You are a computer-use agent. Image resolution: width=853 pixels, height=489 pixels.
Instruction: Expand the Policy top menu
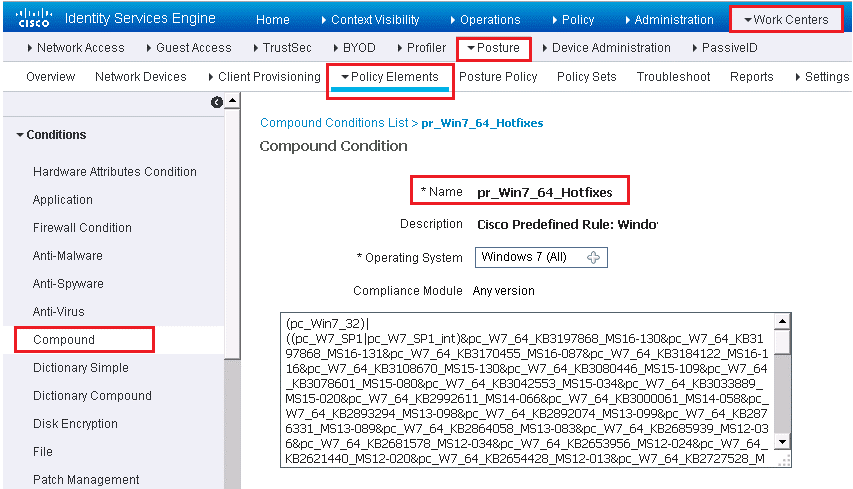[573, 20]
